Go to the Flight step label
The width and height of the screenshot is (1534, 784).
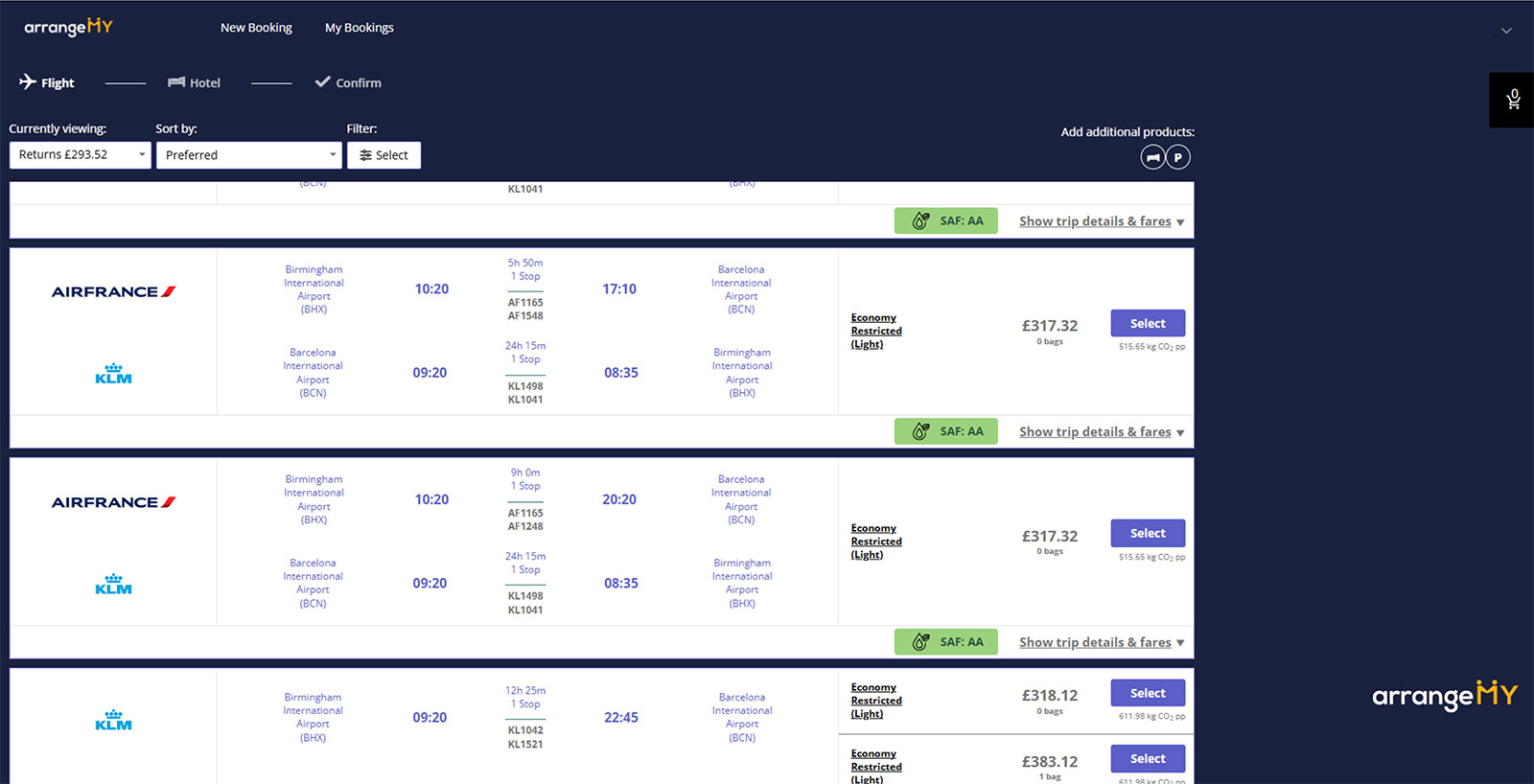(58, 83)
